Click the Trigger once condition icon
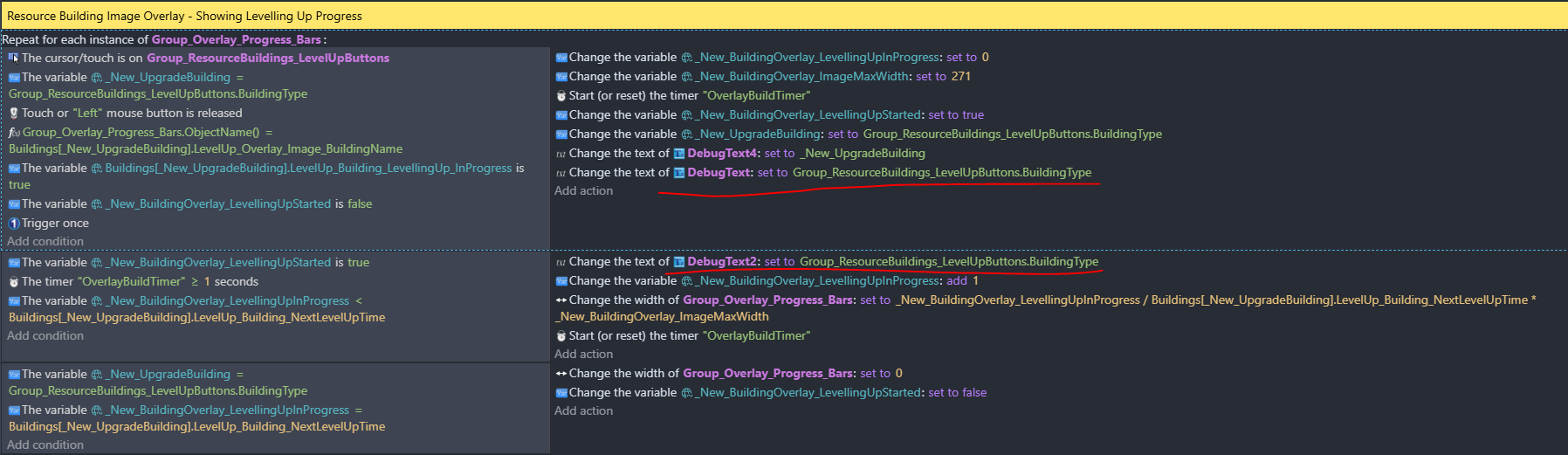Screen dimensions: 1568x455 point(14,223)
